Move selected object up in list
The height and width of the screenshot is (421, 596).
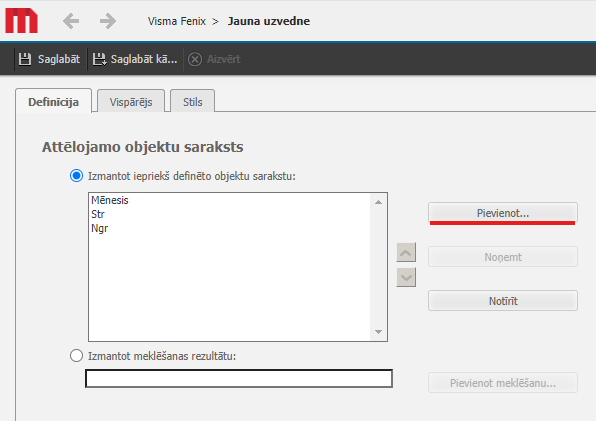[406, 252]
